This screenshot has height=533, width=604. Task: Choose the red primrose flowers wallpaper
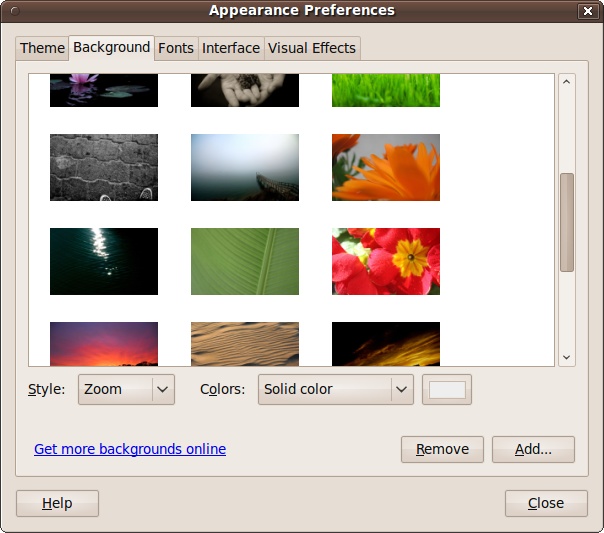click(386, 261)
